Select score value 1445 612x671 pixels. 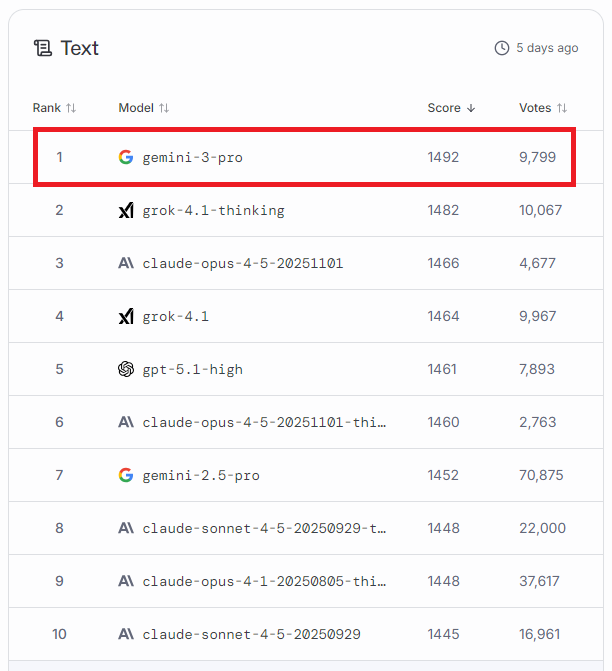(443, 634)
